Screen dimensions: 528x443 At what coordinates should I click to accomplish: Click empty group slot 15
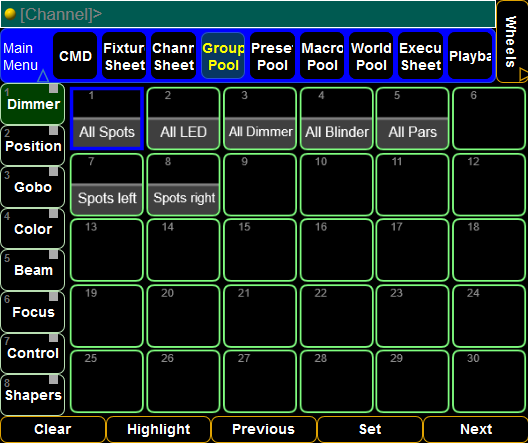pyautogui.click(x=260, y=250)
